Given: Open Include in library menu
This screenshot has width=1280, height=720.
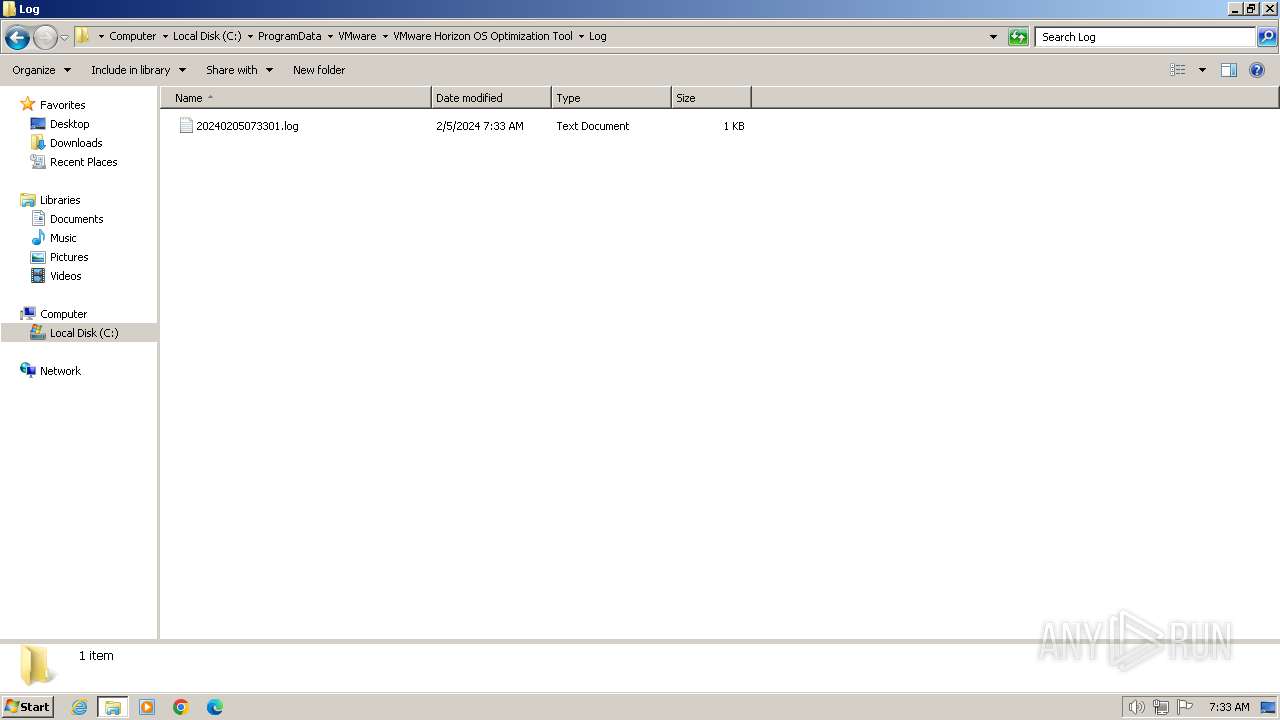Looking at the screenshot, I should [138, 70].
